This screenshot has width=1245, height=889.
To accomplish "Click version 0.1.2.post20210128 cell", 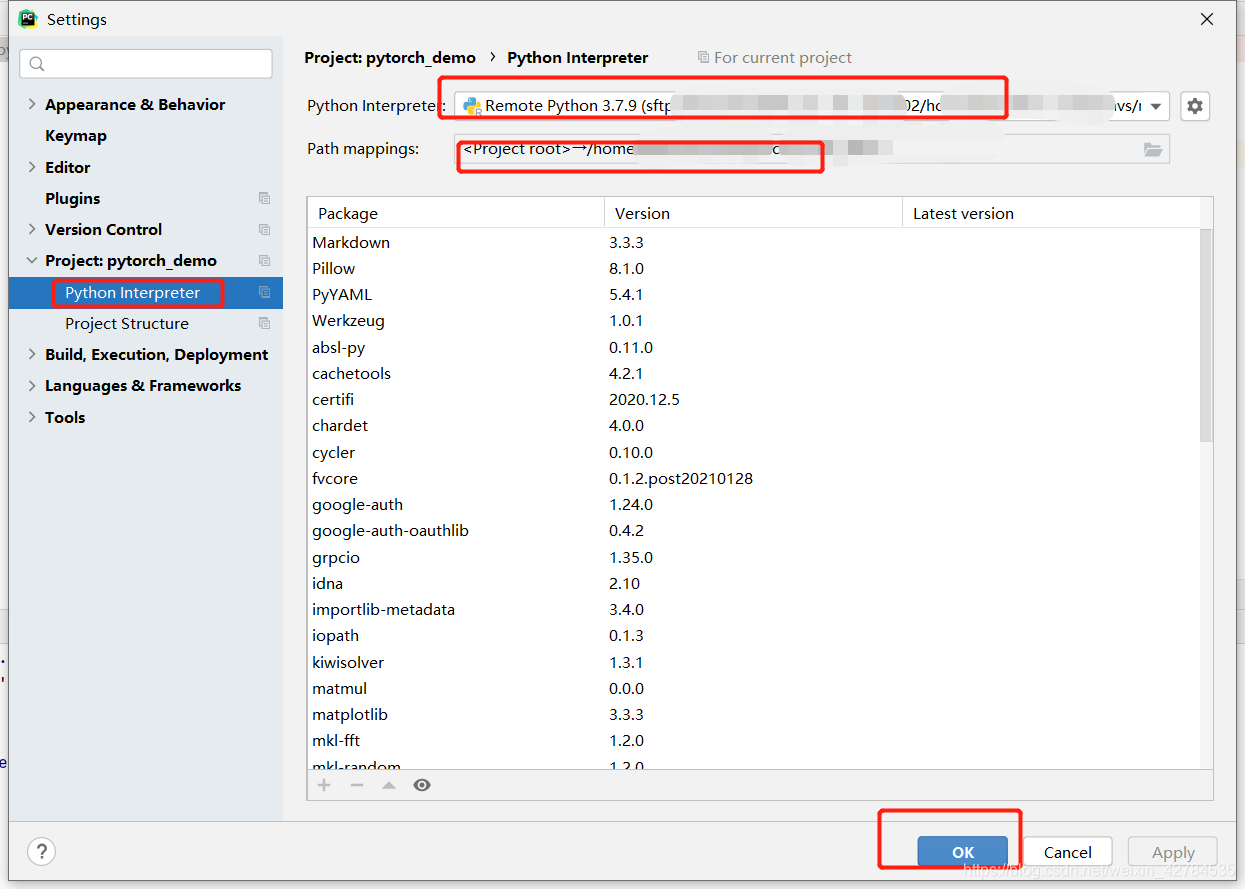I will point(681,478).
